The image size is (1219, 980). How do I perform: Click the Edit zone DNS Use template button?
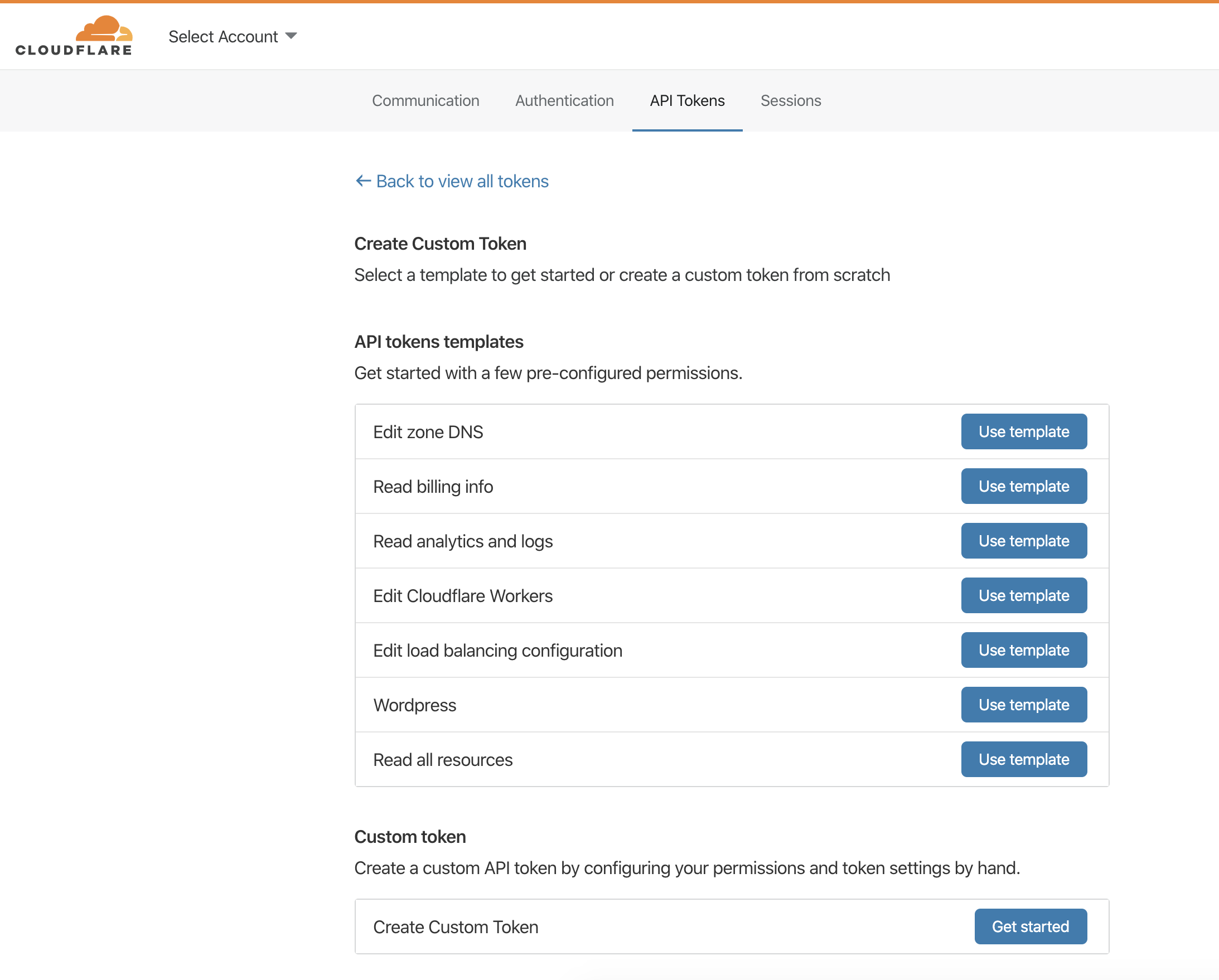[1024, 431]
